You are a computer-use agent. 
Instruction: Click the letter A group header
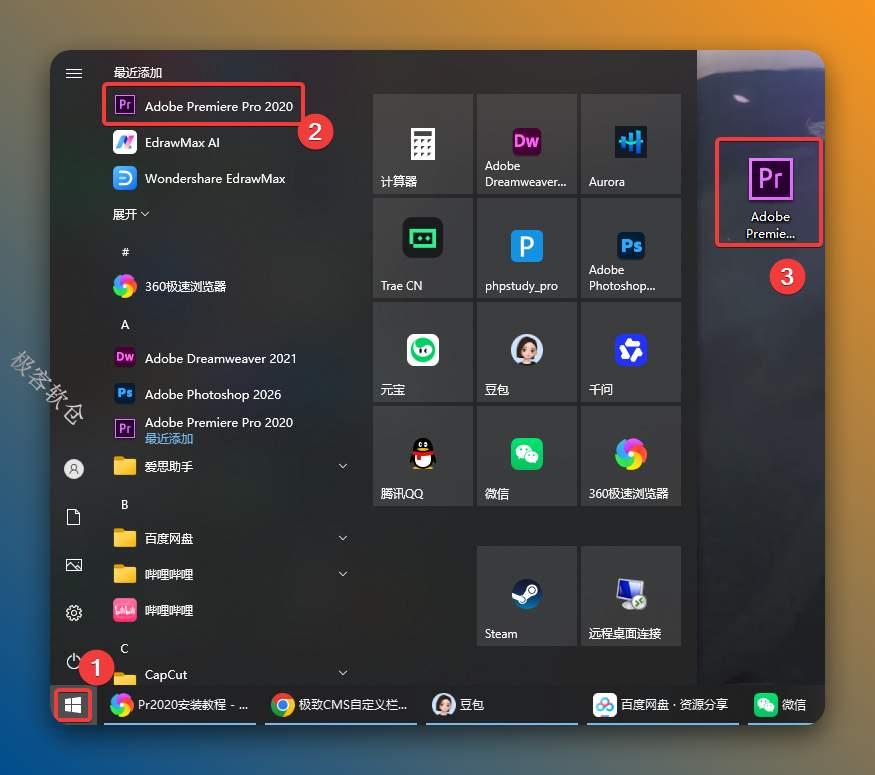click(x=125, y=324)
